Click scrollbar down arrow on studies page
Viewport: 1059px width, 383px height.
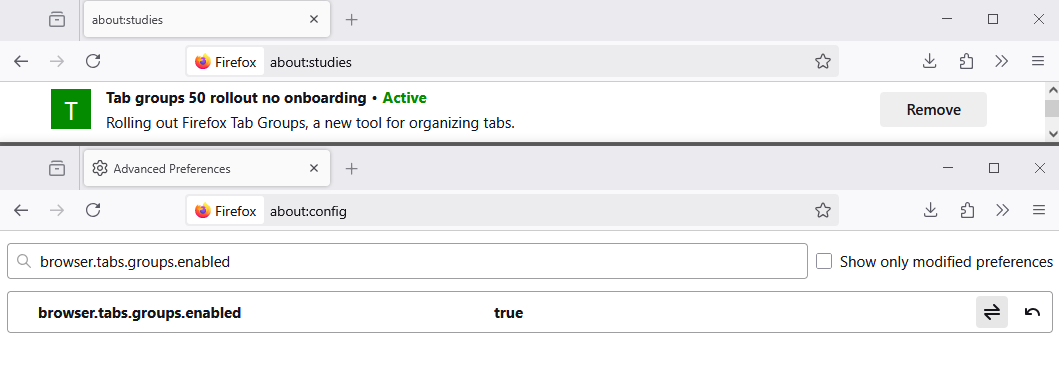click(x=1052, y=134)
